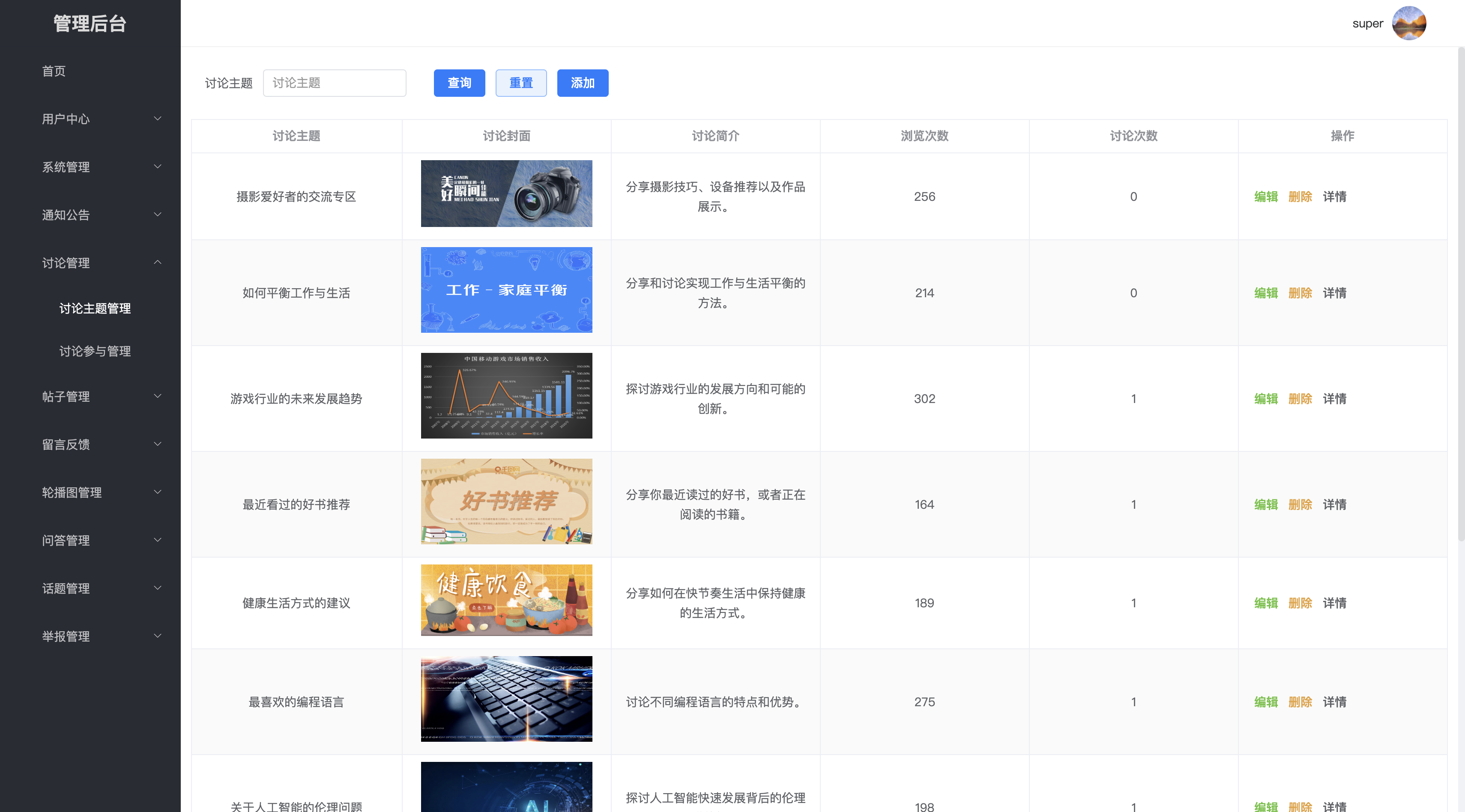Select 讨论参与管理 in the sidebar
Viewport: 1465px width, 812px height.
[x=96, y=351]
